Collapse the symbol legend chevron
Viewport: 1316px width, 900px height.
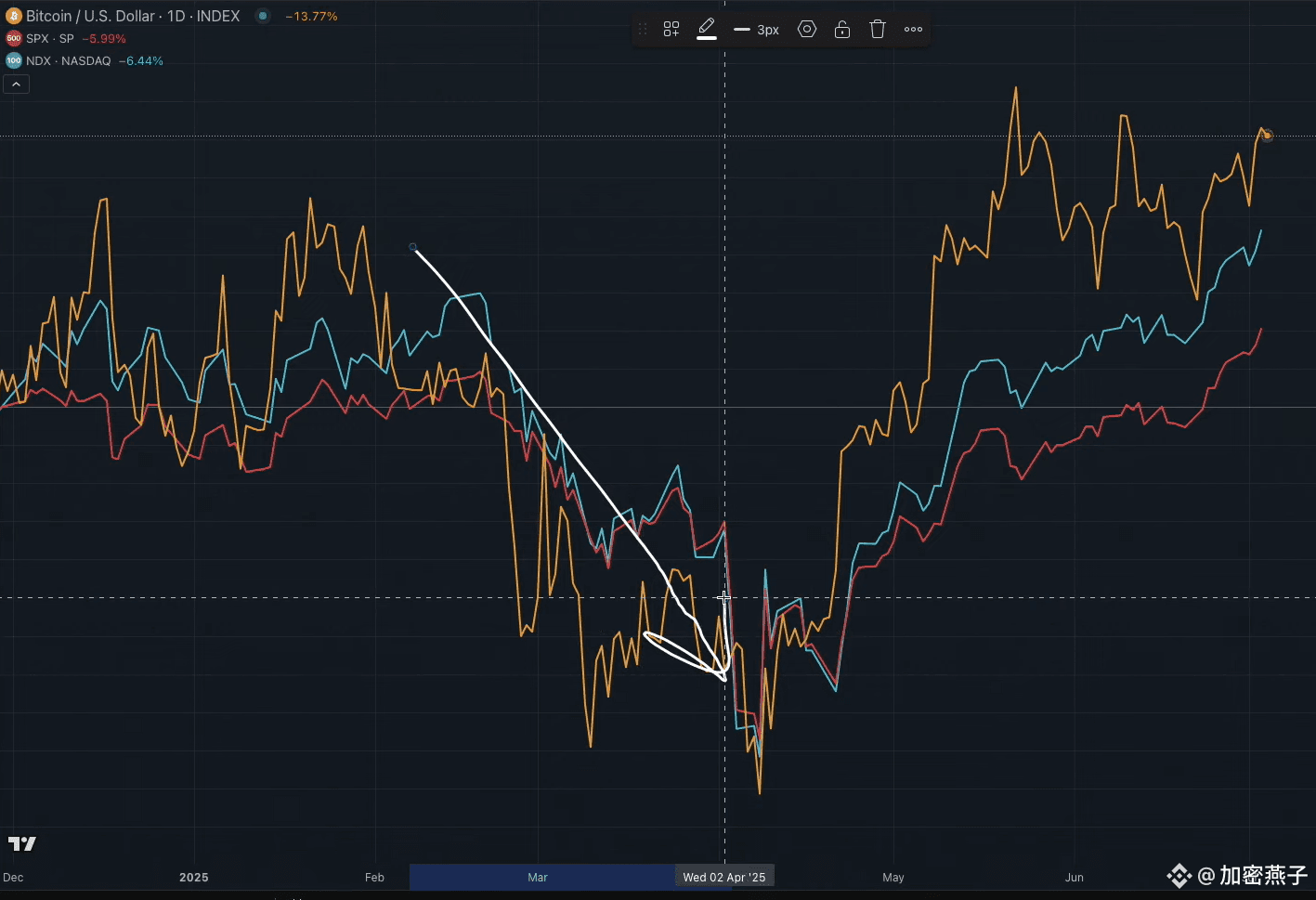(17, 85)
